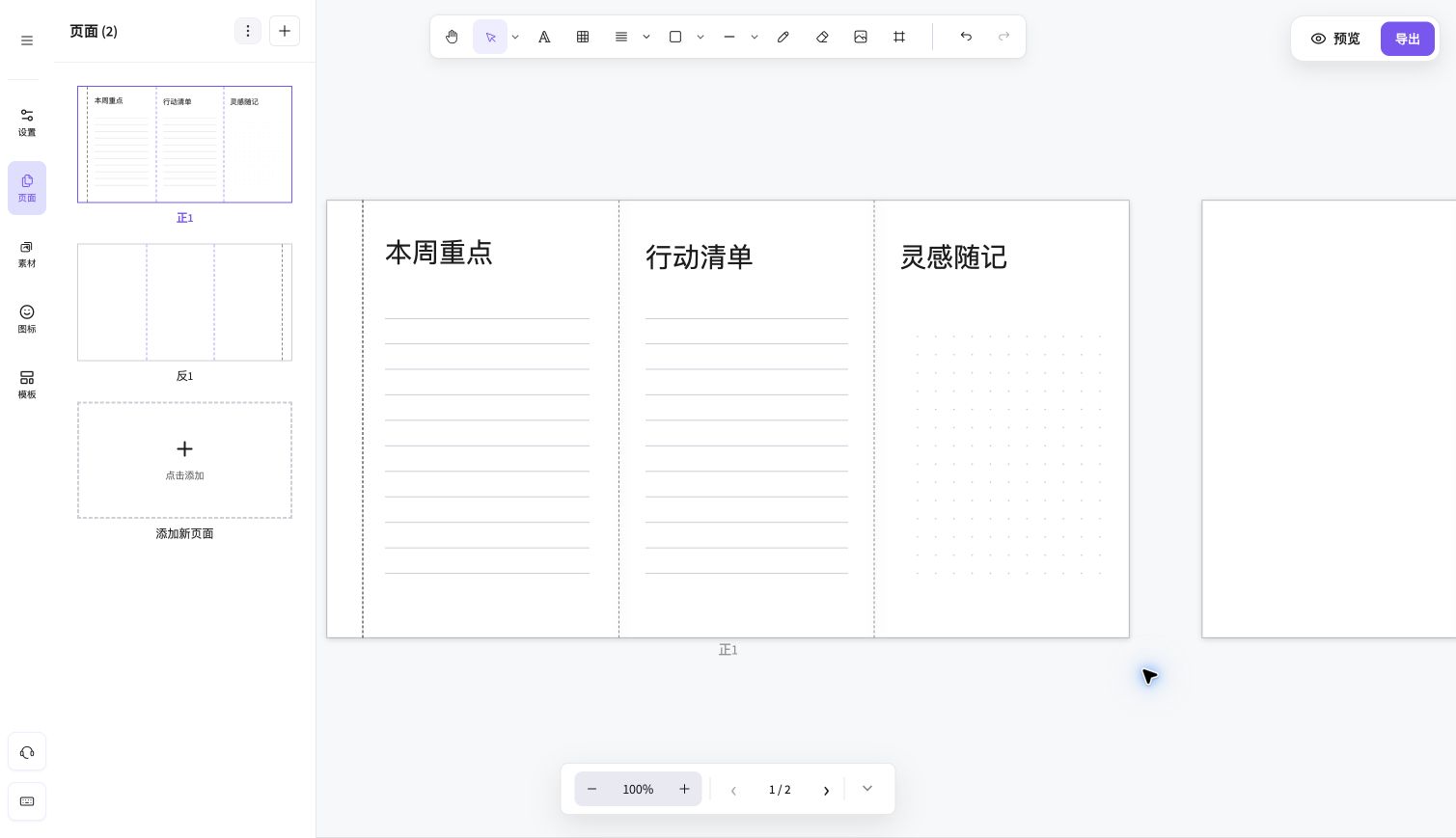The height and width of the screenshot is (838, 1456).
Task: Select the rectangle shape tool
Action: click(x=675, y=37)
